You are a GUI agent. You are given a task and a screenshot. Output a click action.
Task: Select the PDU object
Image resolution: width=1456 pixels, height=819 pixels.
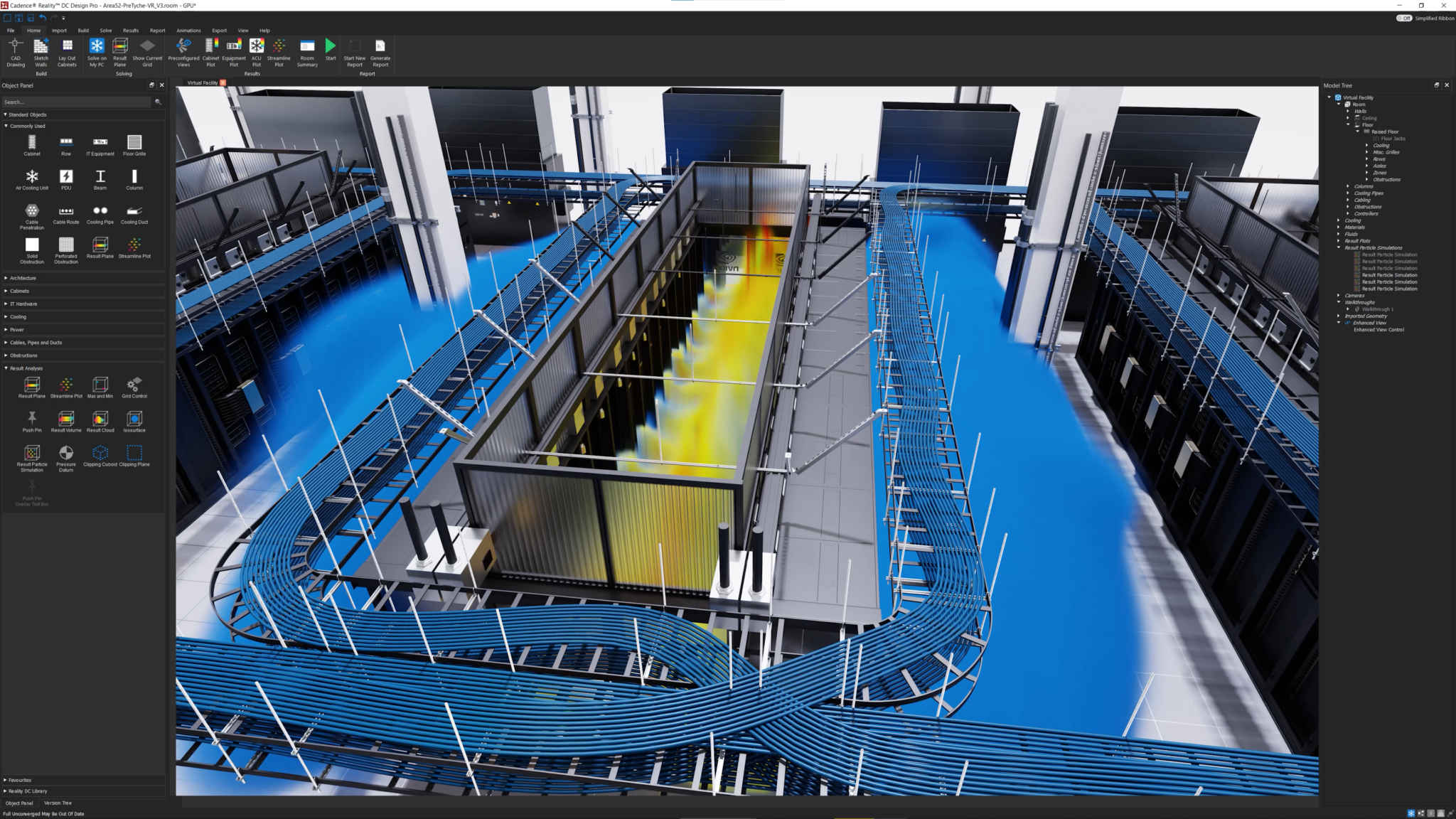66,179
